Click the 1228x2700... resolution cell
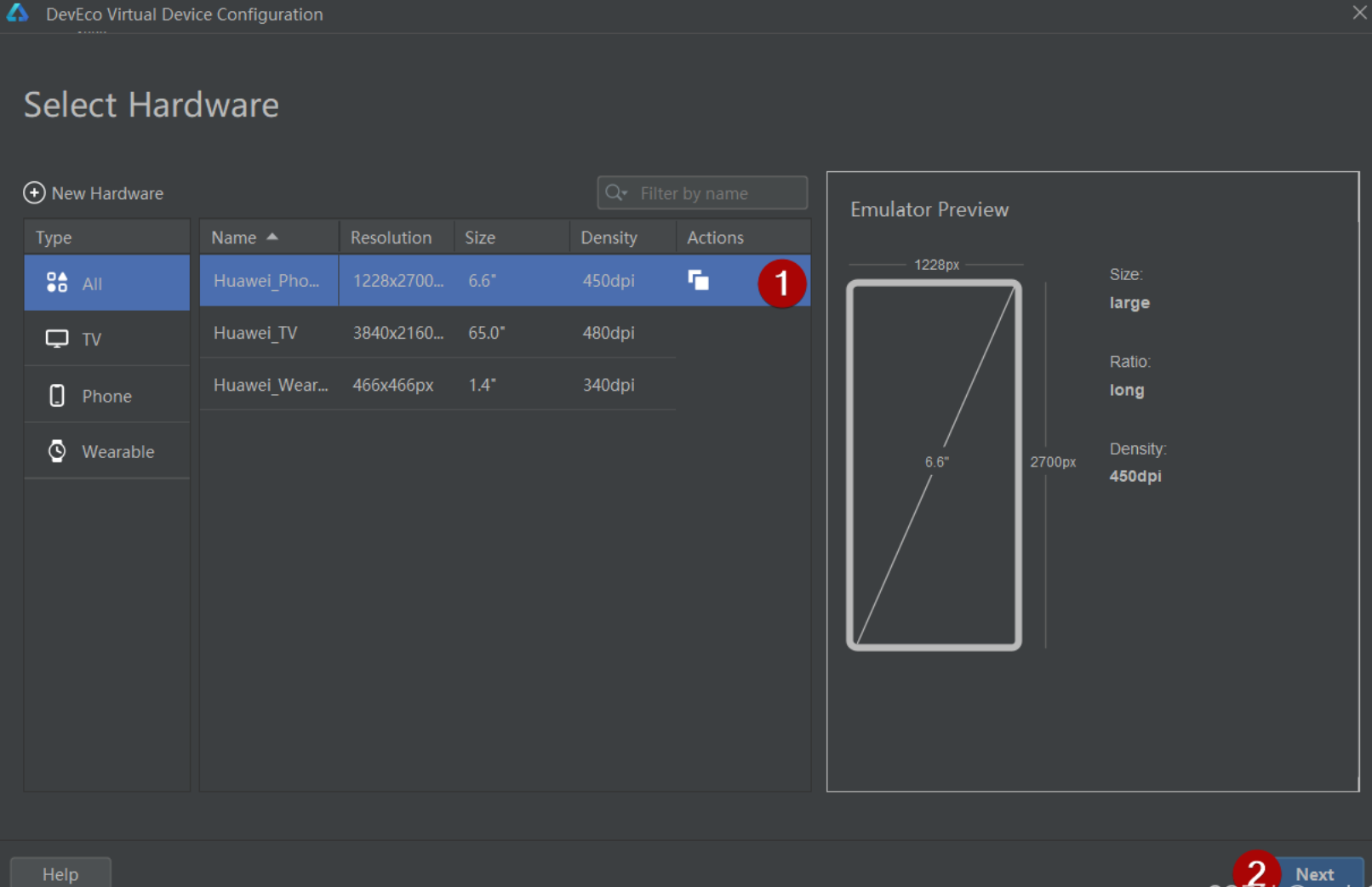Image resolution: width=1372 pixels, height=887 pixels. click(398, 280)
